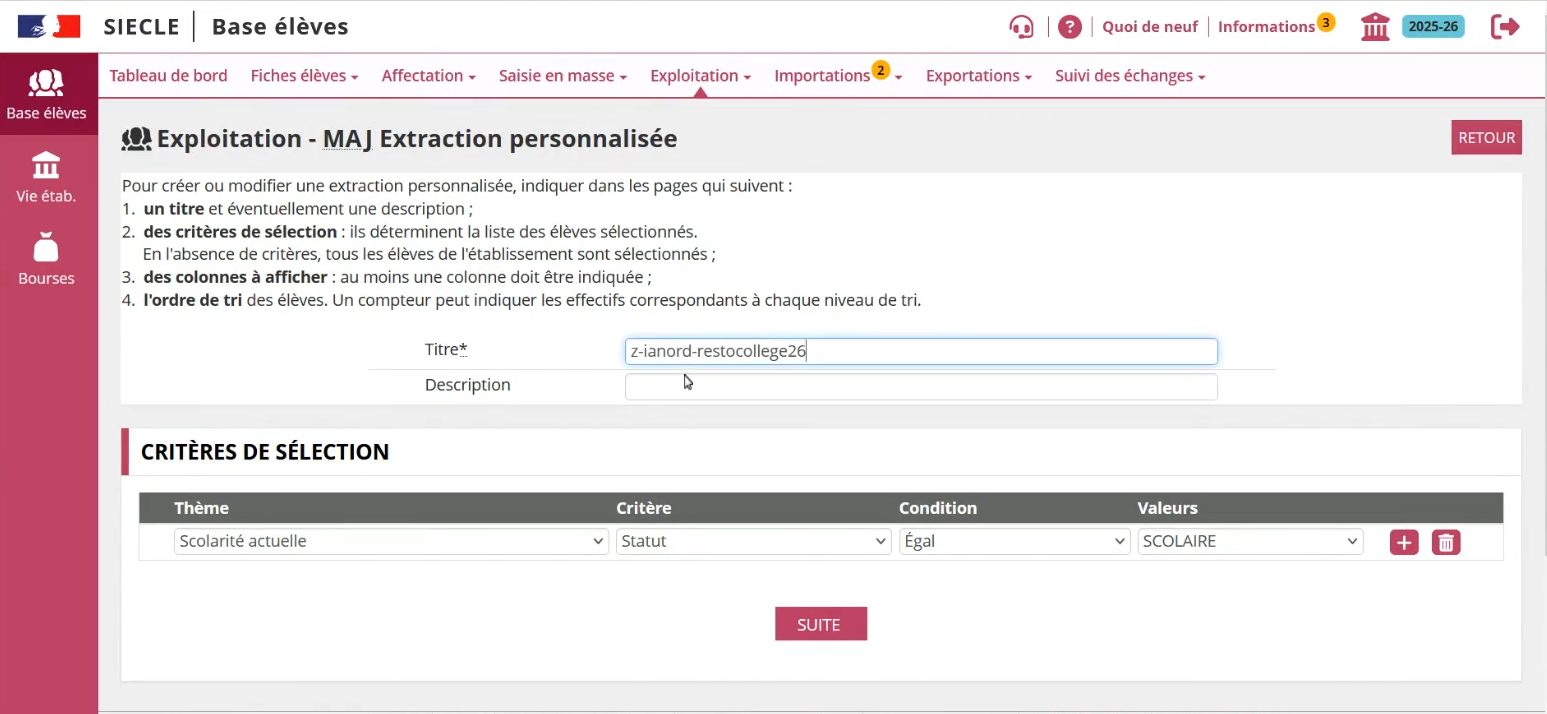Go to Tableau de bord

coord(168,76)
